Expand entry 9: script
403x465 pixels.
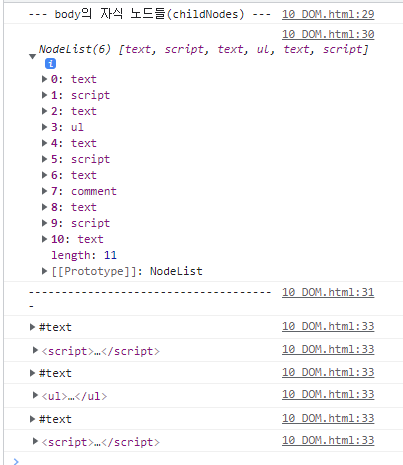[44, 223]
